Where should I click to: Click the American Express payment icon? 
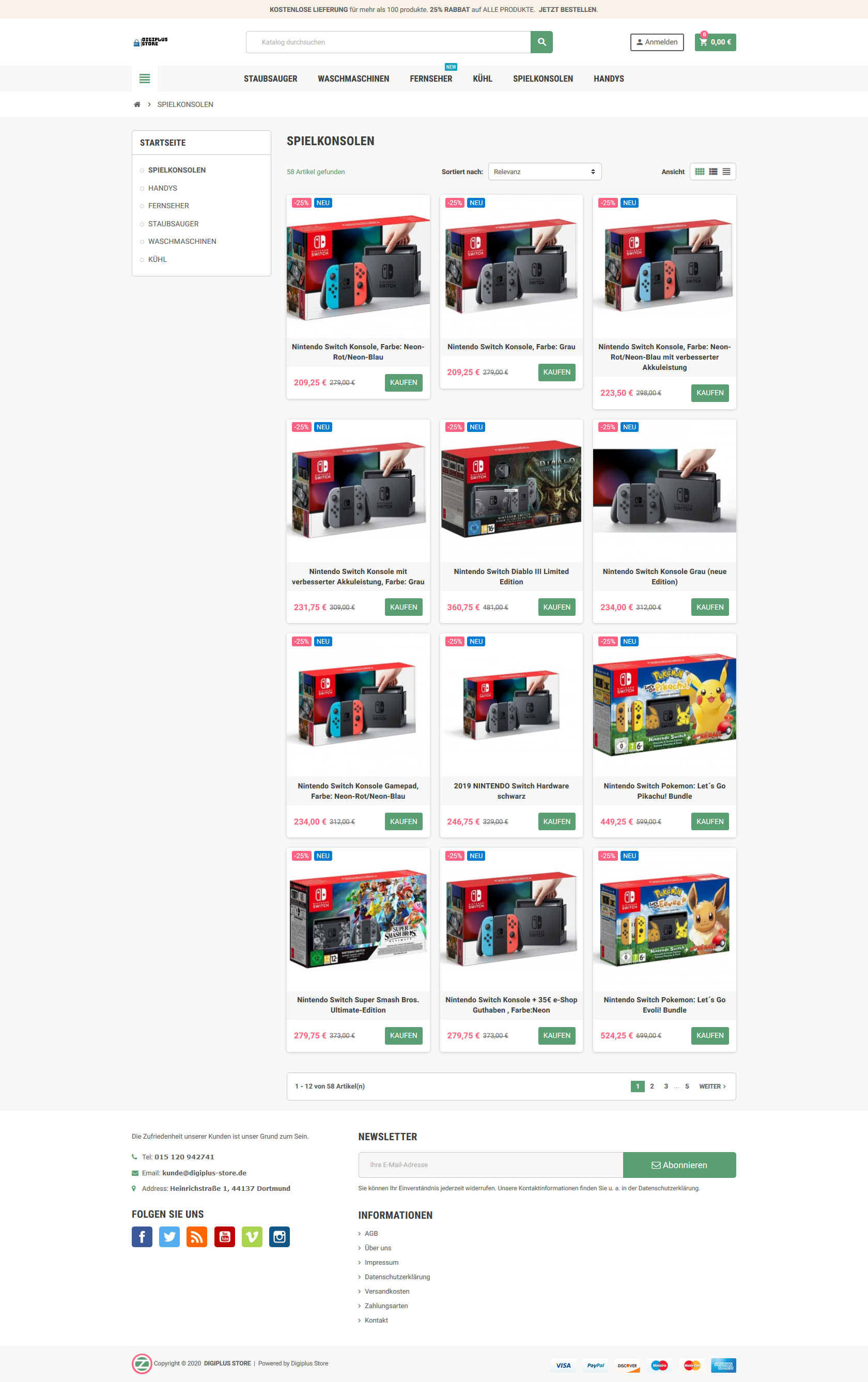(x=723, y=1365)
